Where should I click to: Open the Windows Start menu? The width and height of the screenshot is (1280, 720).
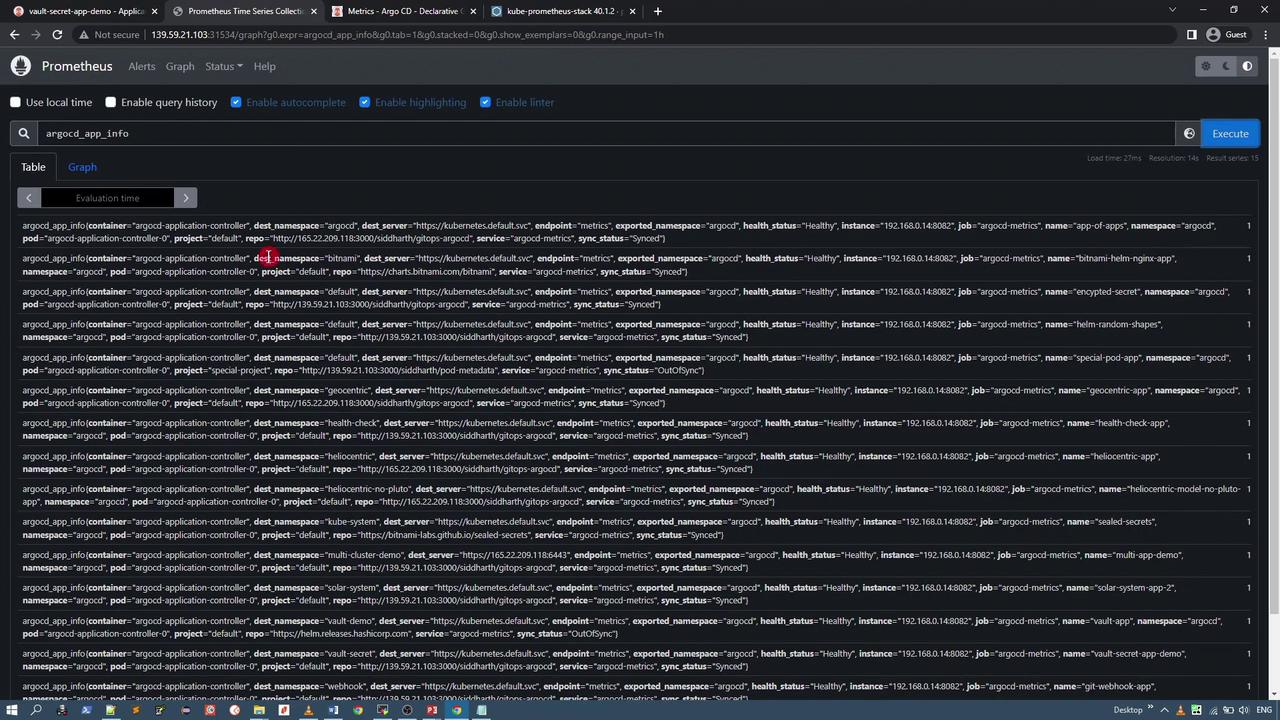point(11,710)
